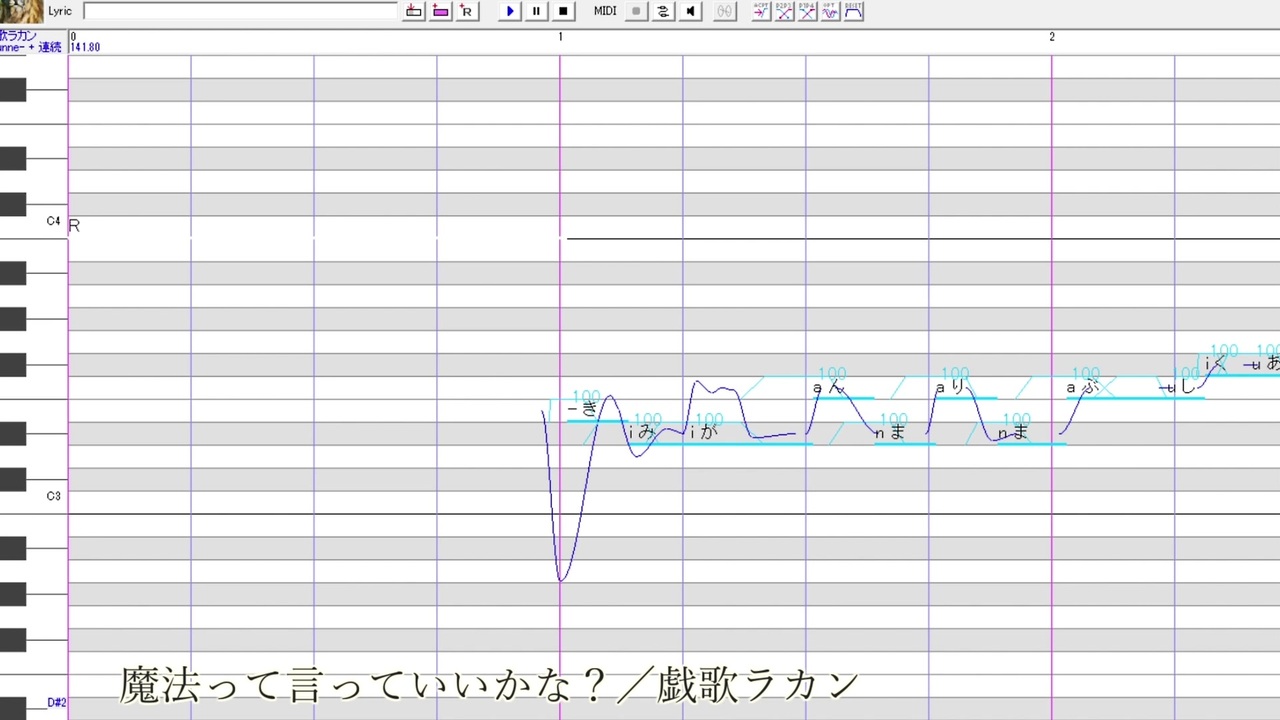
Task: Toggle the speaker mute icon
Action: (x=690, y=11)
